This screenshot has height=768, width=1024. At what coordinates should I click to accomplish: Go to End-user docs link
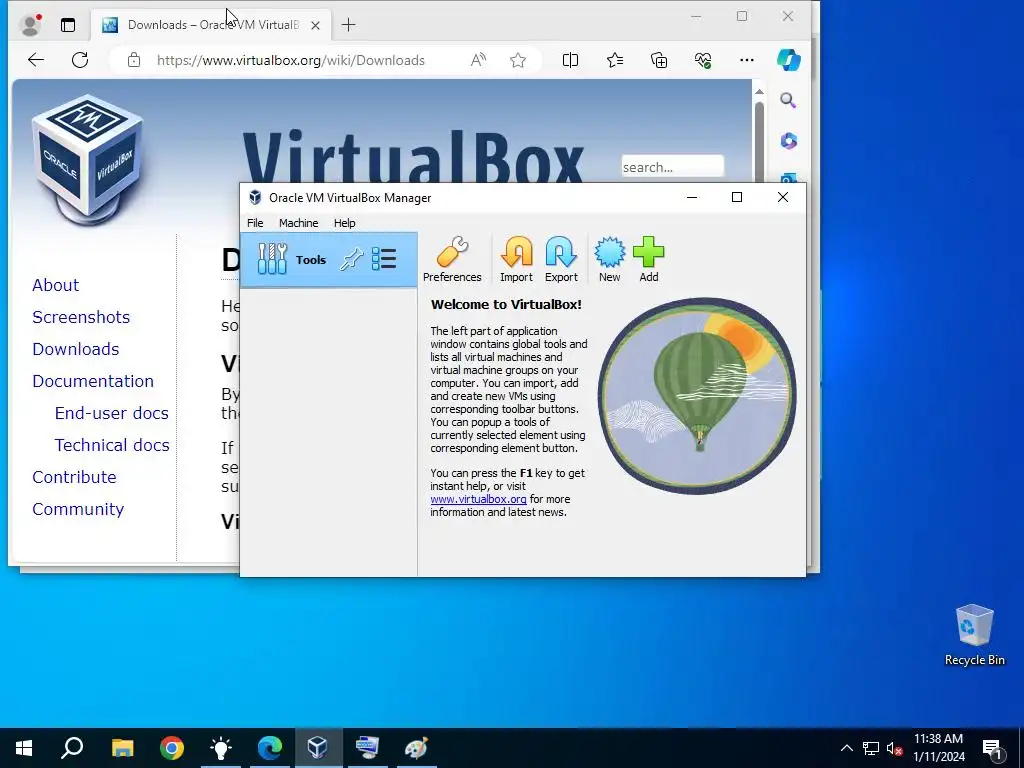[x=112, y=413]
